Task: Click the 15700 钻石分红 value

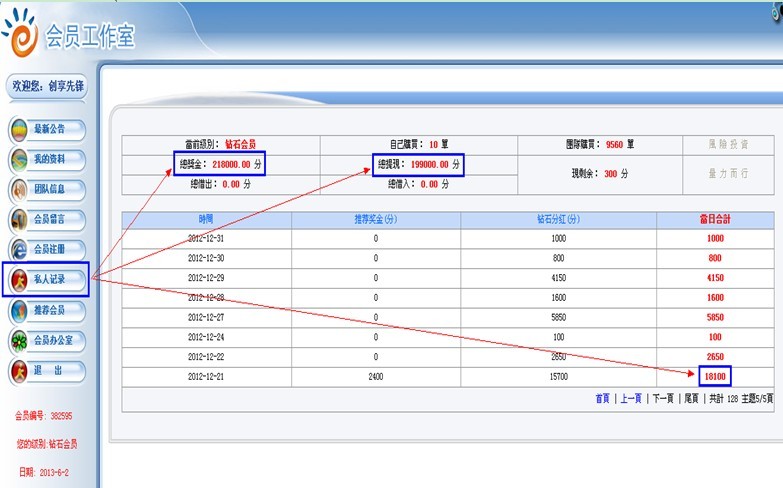Action: (x=558, y=377)
